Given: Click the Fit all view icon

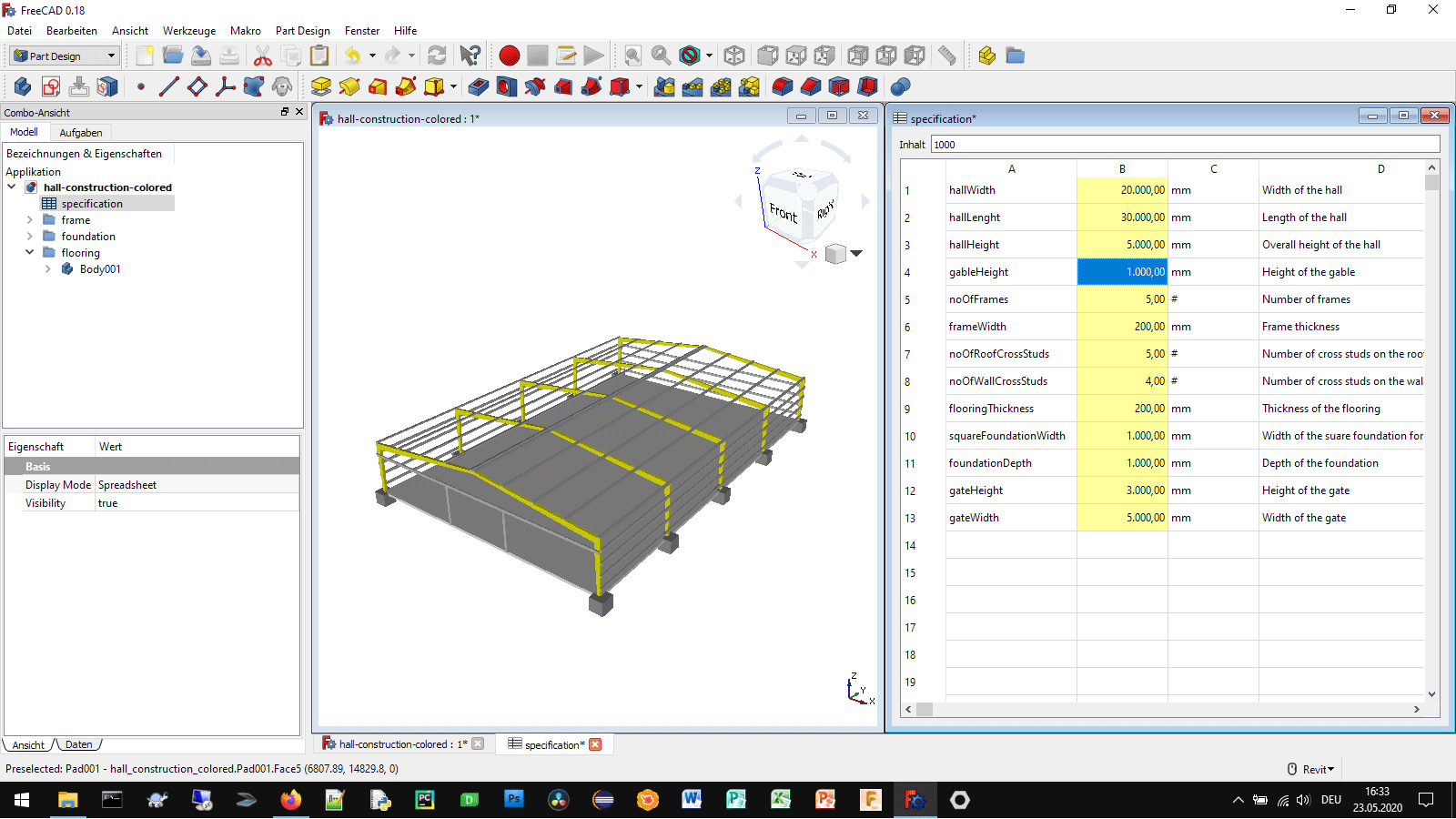Looking at the screenshot, I should [x=632, y=56].
